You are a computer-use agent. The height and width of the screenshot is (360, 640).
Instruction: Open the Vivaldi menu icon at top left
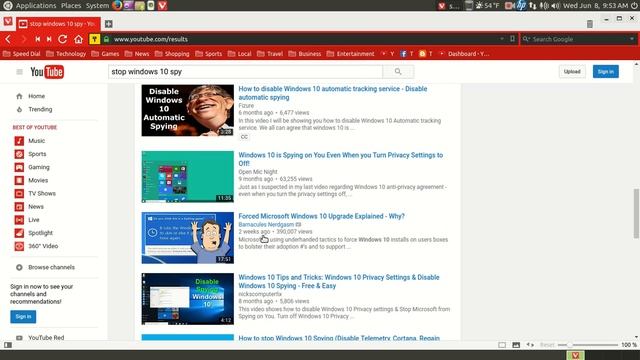8,21
